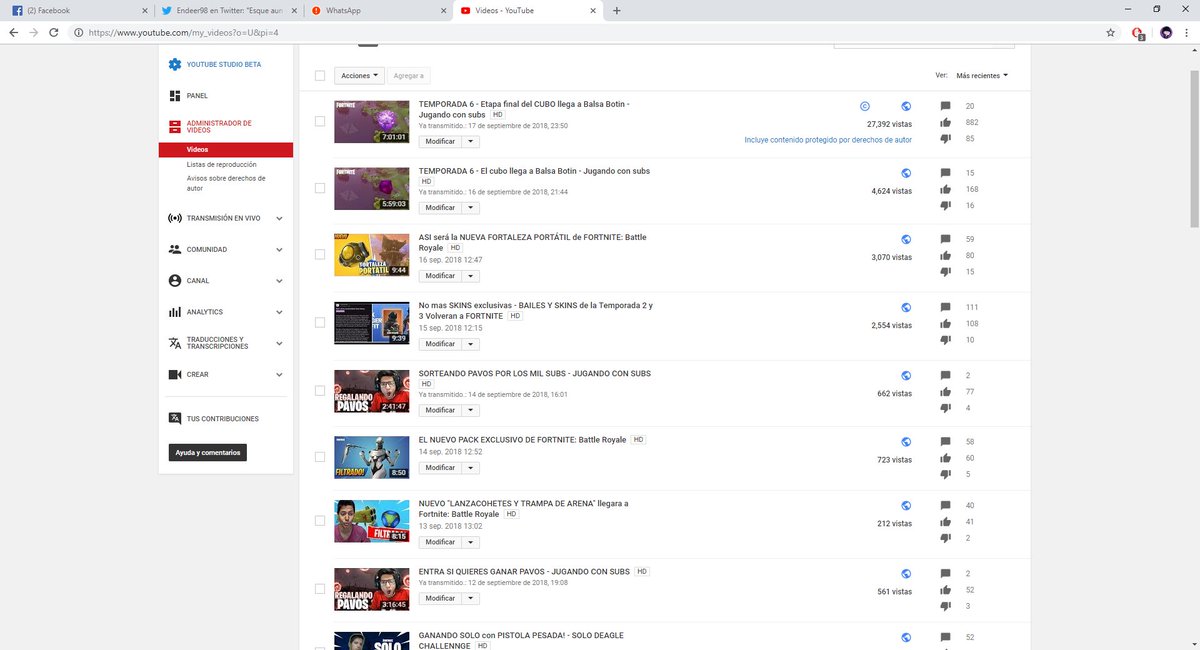Click the browser address bar URL
Screen dimensions: 1200x650
(x=181, y=32)
